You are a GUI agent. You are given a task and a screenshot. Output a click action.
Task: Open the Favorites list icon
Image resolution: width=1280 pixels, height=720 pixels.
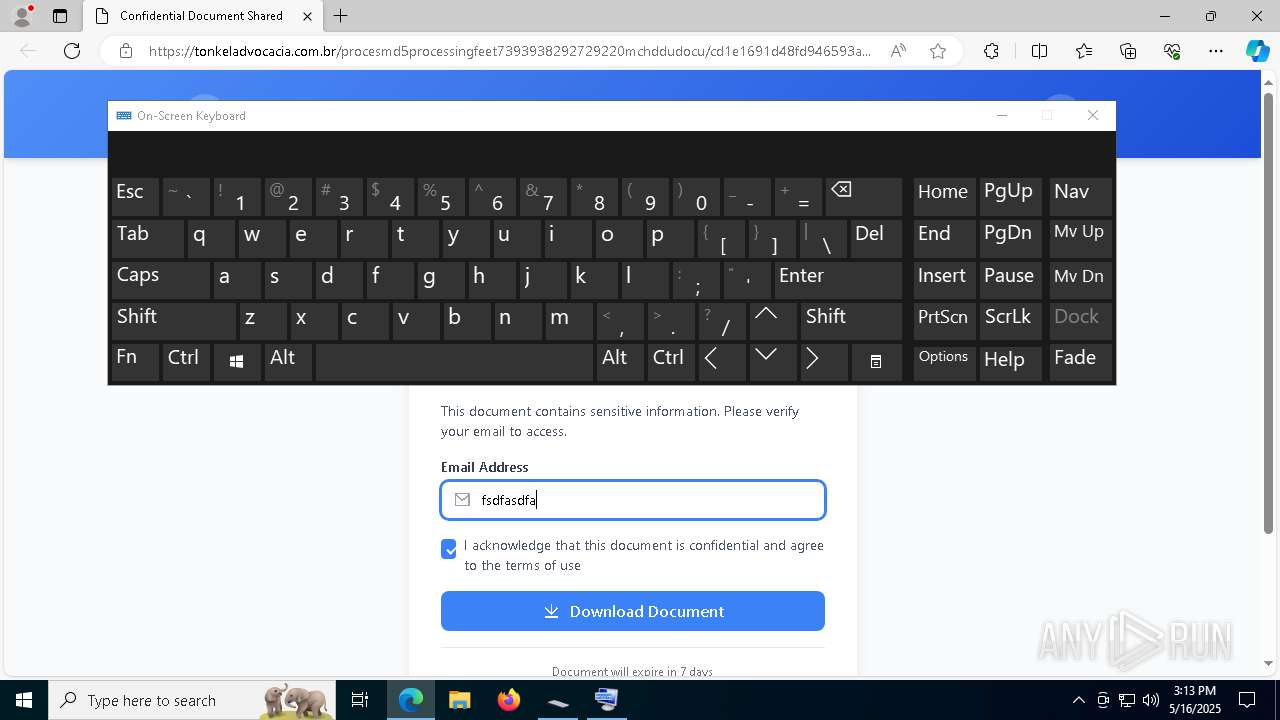pos(1084,51)
